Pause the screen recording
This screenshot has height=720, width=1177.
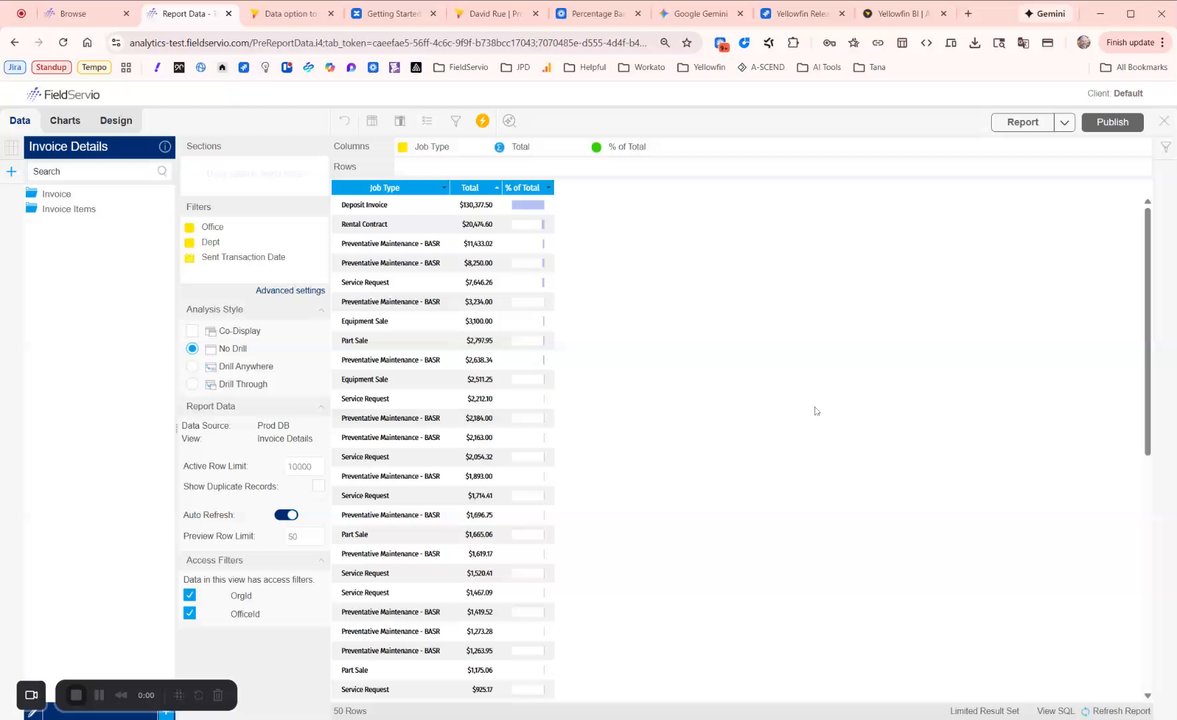(99, 695)
